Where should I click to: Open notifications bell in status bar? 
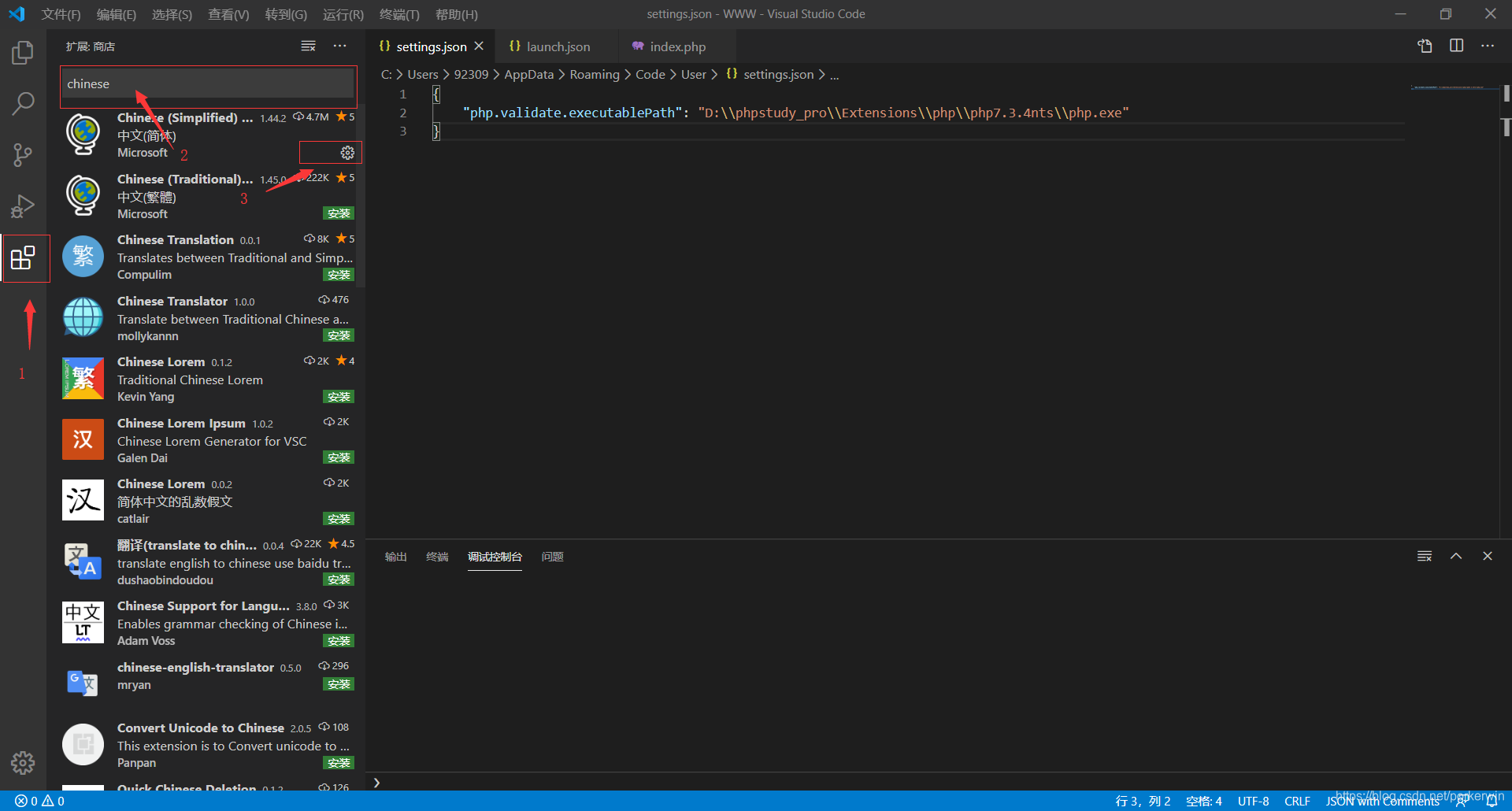(x=1492, y=801)
